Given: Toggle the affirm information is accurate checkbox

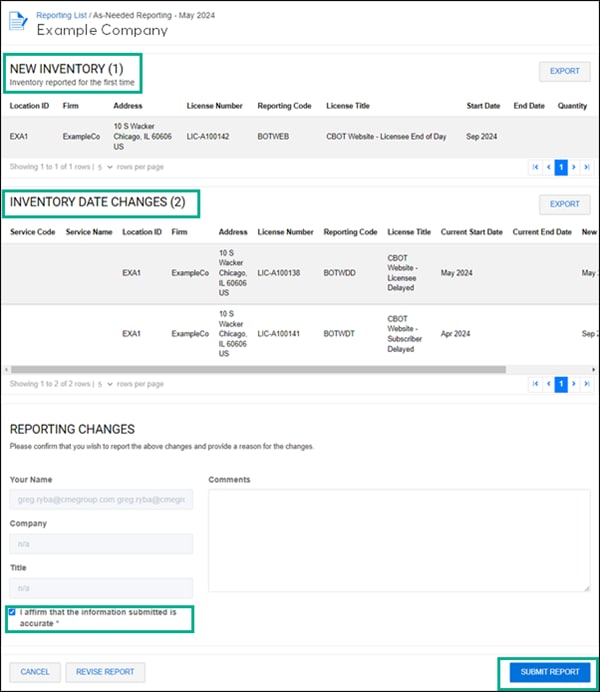Looking at the screenshot, I should 12,612.
